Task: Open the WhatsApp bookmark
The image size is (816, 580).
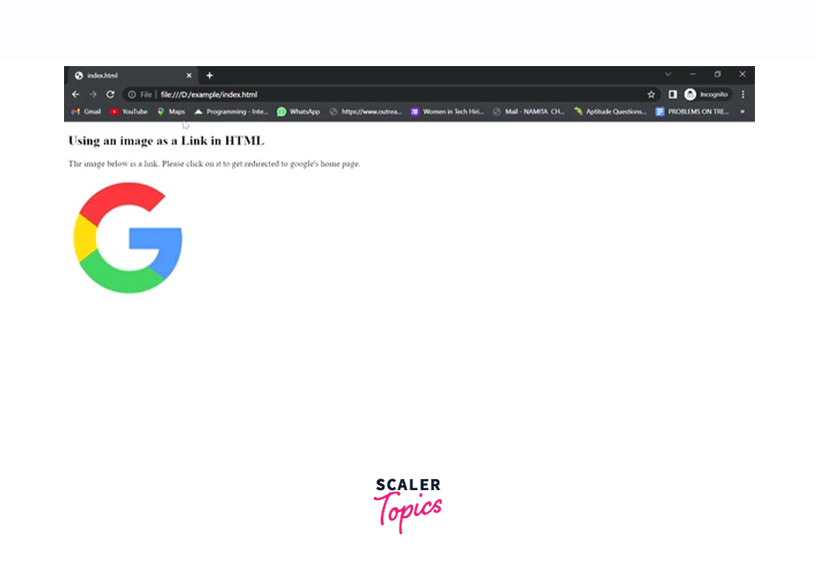Action: (x=299, y=111)
